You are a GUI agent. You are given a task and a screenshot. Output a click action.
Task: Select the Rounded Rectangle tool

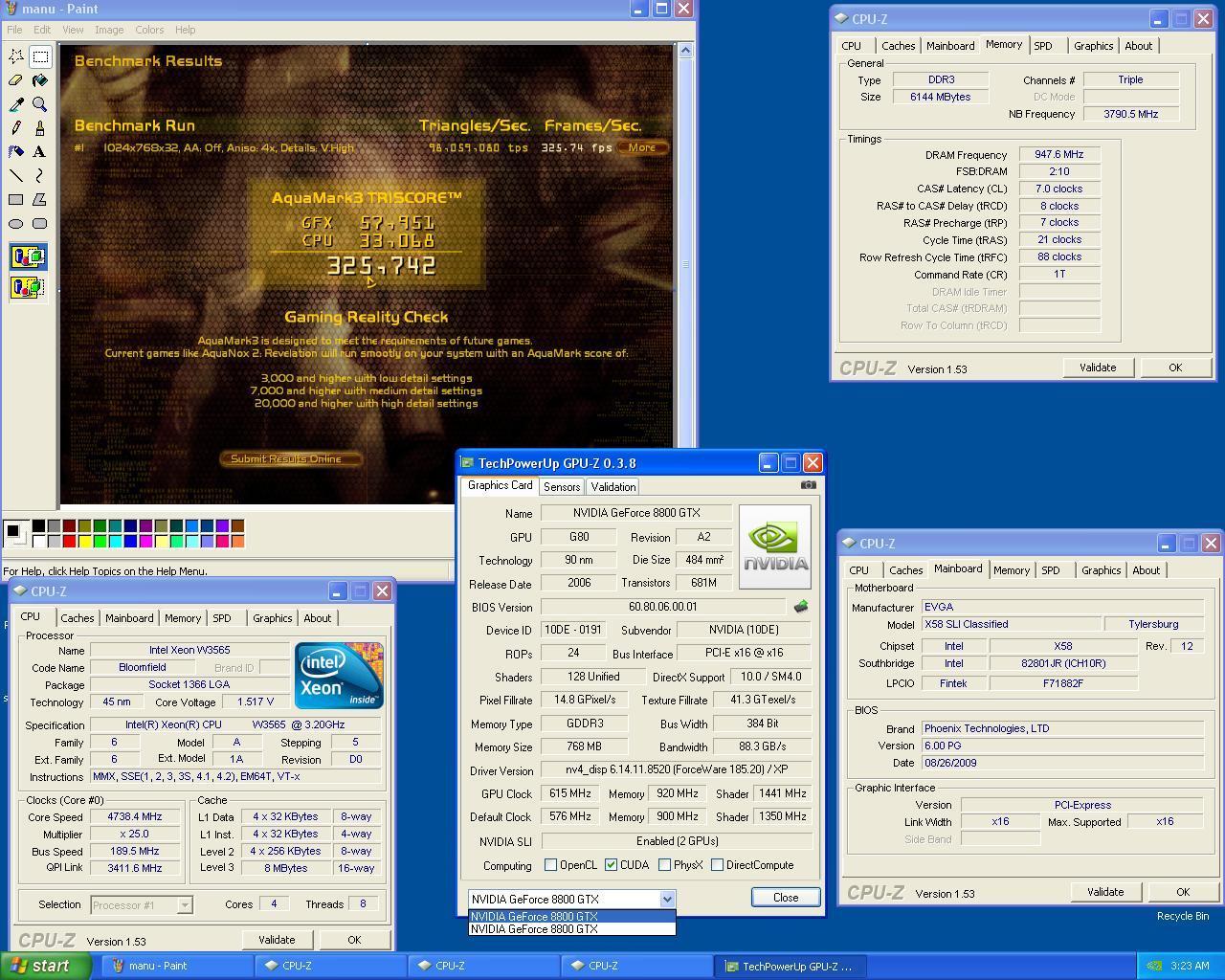click(40, 224)
